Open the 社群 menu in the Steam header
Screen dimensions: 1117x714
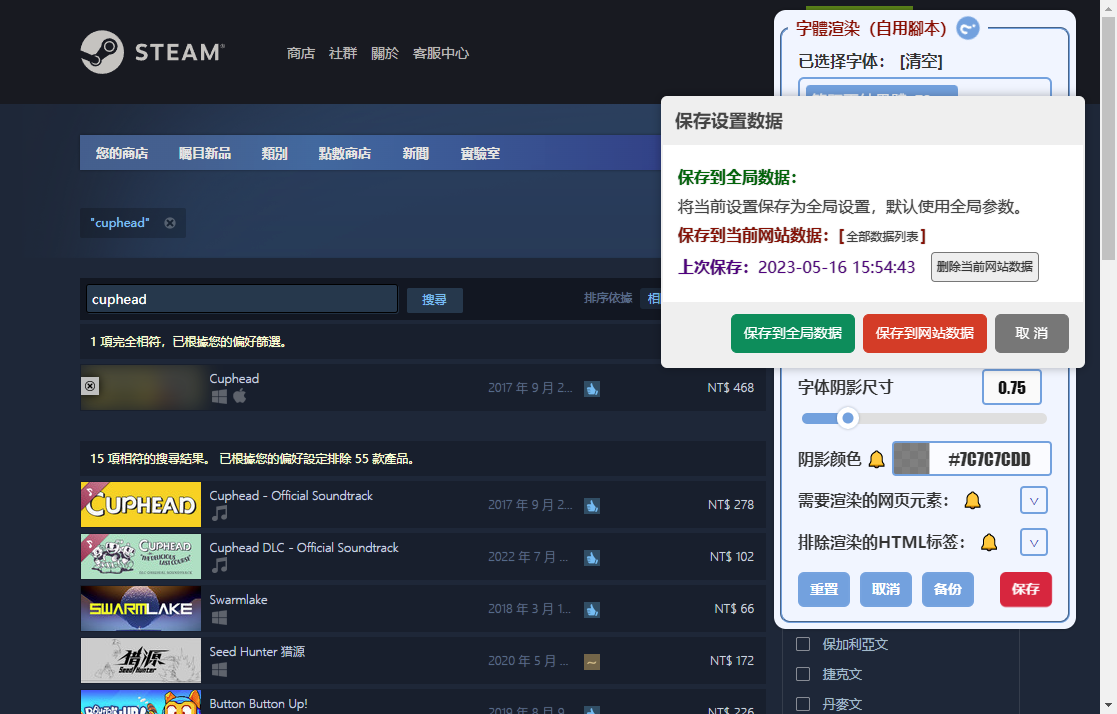343,53
